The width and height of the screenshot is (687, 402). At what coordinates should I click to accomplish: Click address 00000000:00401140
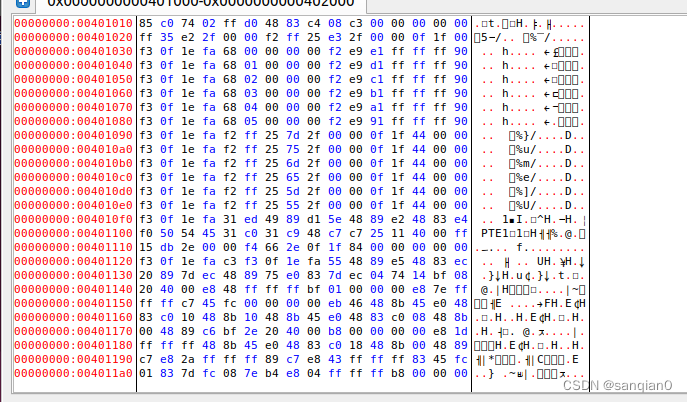click(73, 289)
